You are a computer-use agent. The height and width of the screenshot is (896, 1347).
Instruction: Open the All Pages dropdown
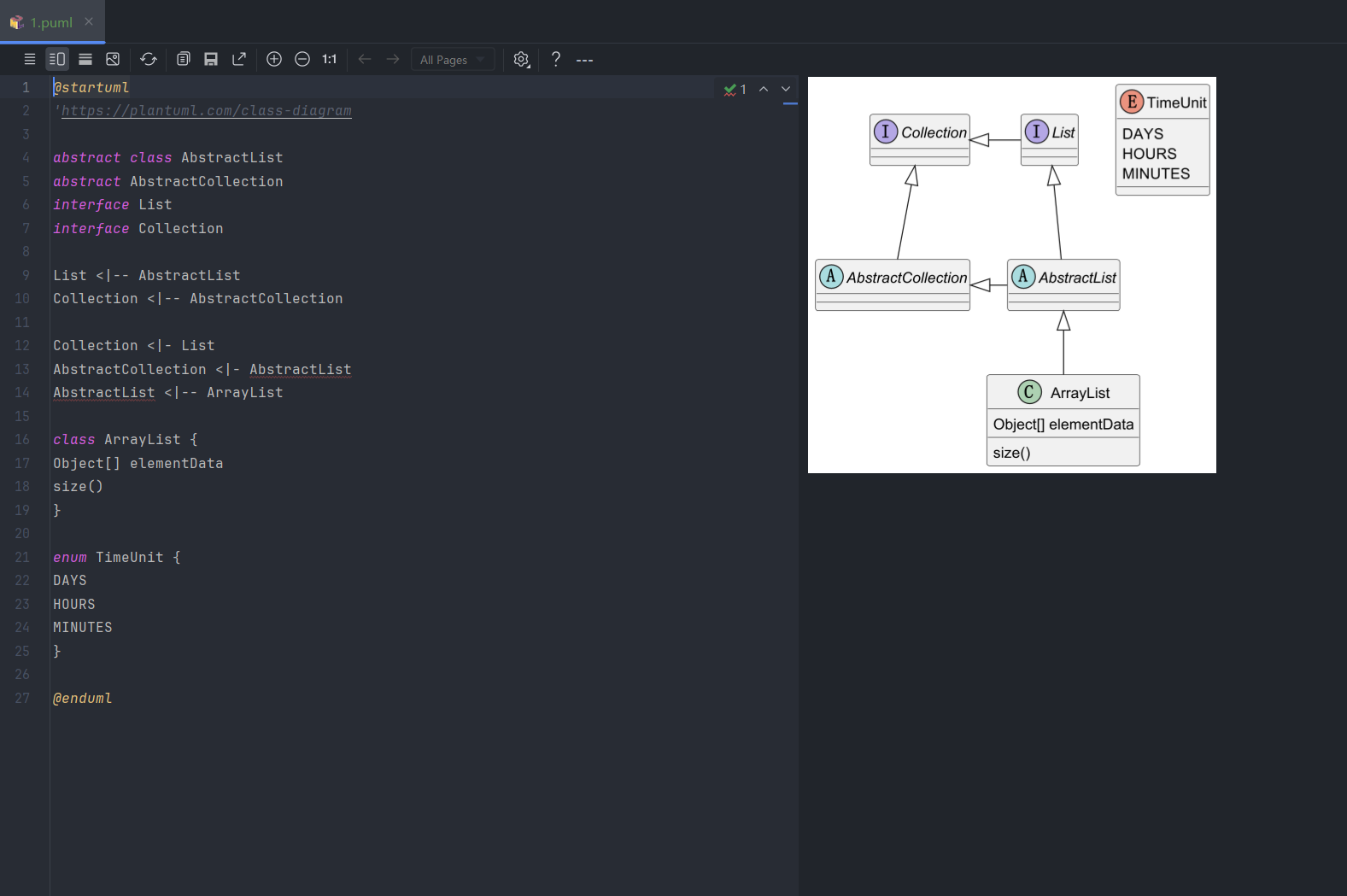pos(452,60)
